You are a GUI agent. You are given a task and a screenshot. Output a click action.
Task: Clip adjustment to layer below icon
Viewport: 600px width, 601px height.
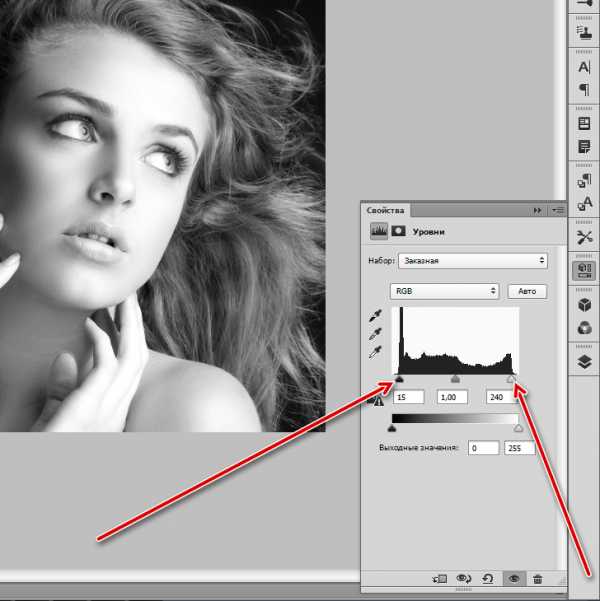coord(440,578)
